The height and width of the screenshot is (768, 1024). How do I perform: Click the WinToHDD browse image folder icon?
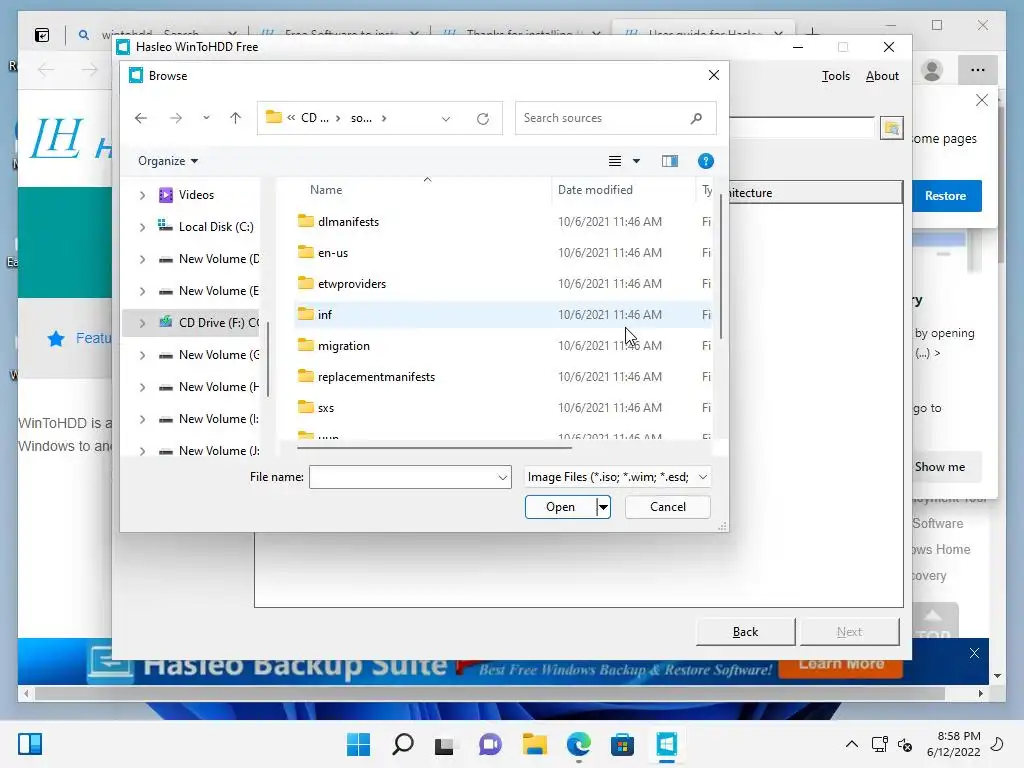tap(891, 128)
